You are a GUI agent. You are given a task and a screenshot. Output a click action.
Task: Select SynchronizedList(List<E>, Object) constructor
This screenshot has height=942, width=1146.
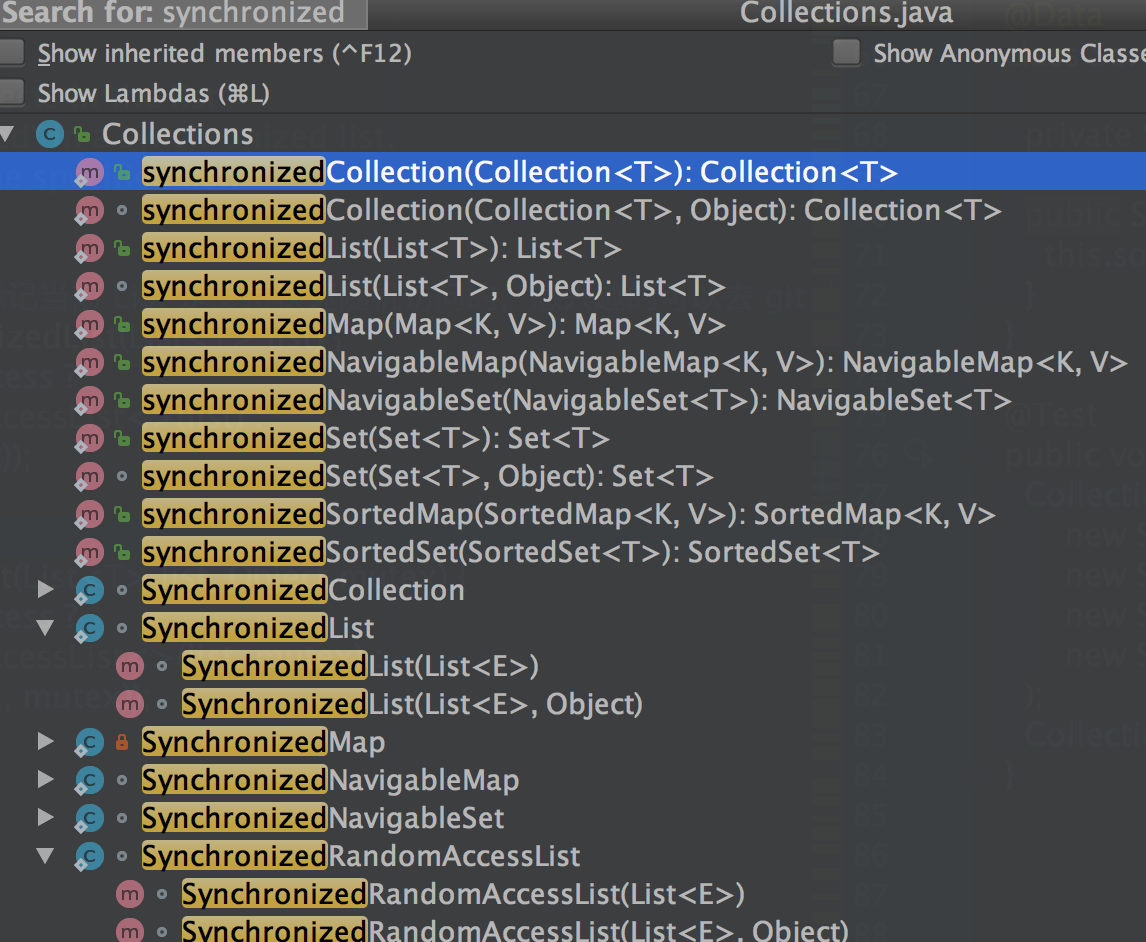(x=411, y=705)
